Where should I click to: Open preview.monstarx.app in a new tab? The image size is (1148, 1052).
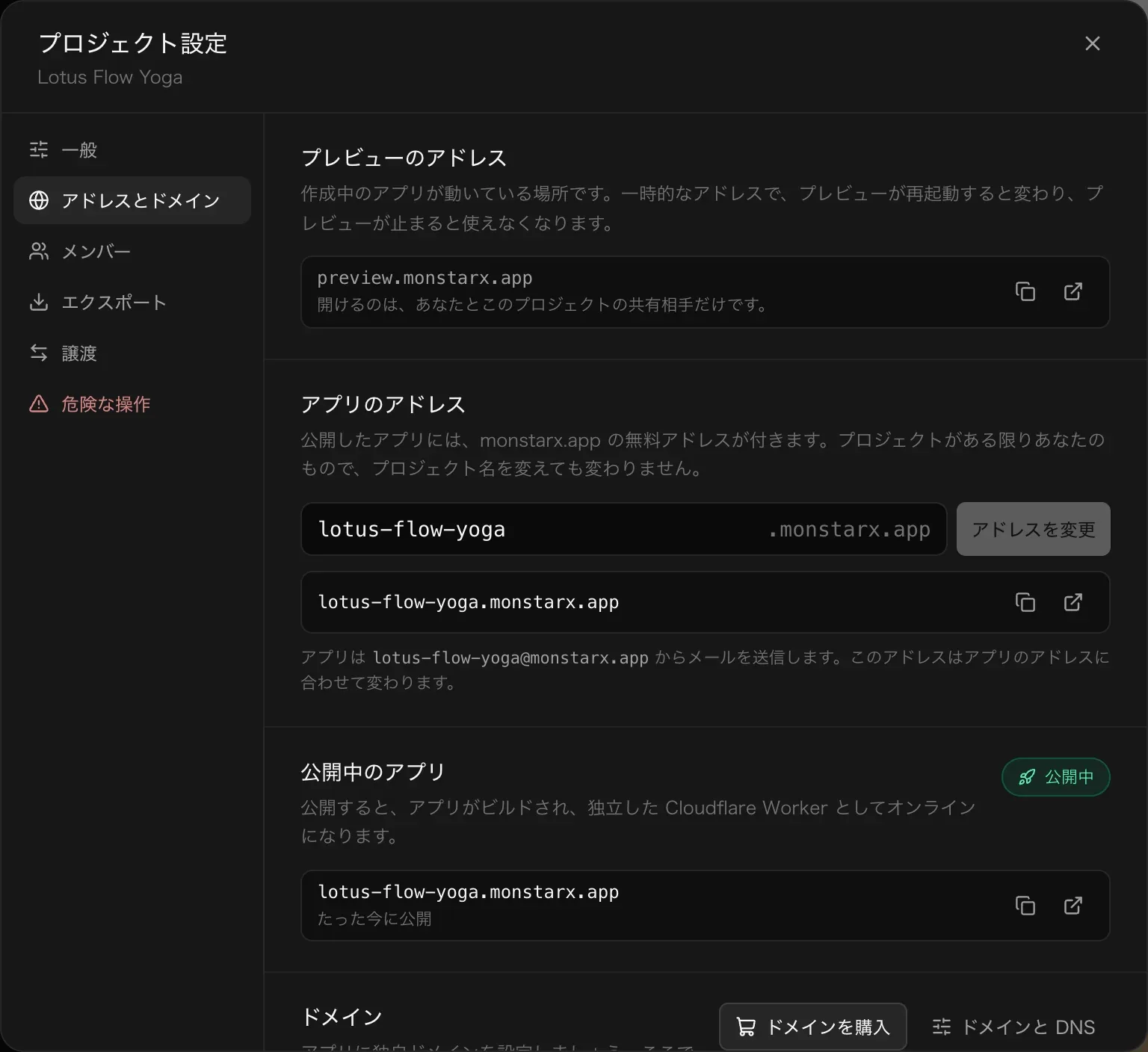1073,291
